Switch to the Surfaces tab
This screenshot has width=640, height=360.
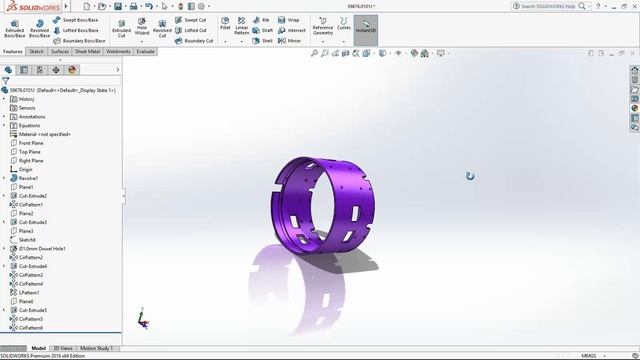coord(60,51)
